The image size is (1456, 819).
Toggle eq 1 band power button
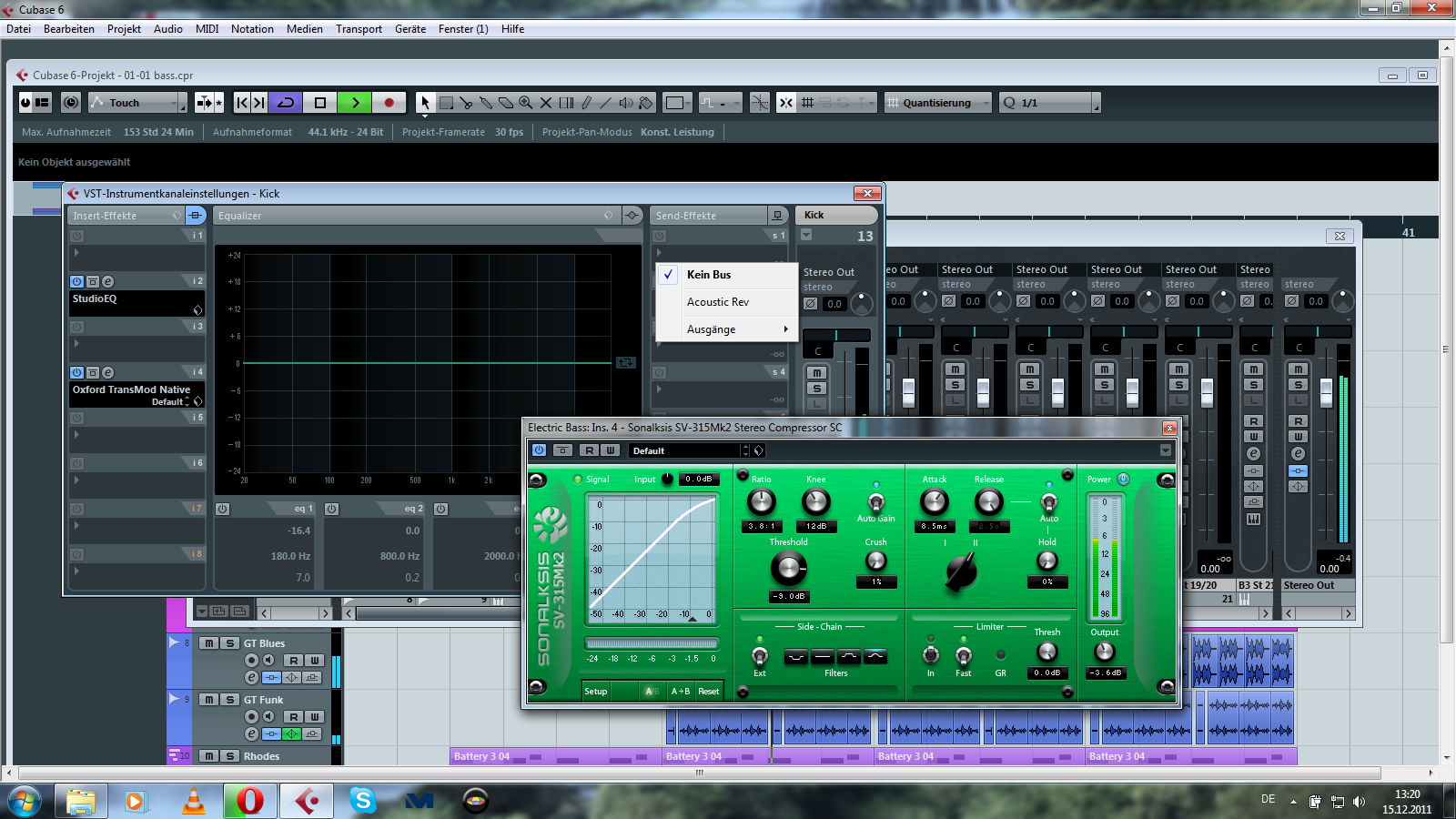coord(223,510)
